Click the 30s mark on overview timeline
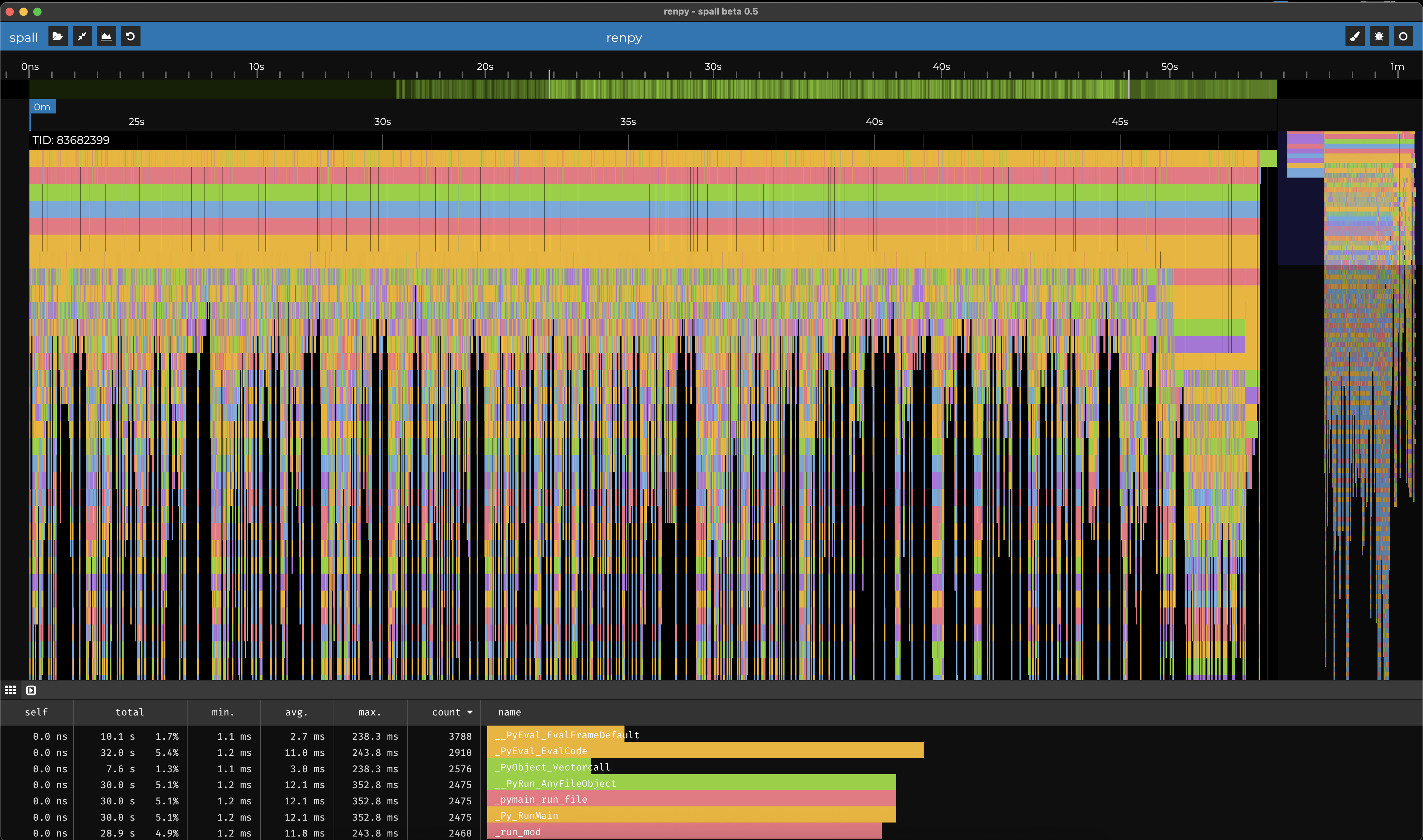The image size is (1423, 840). coord(713,67)
